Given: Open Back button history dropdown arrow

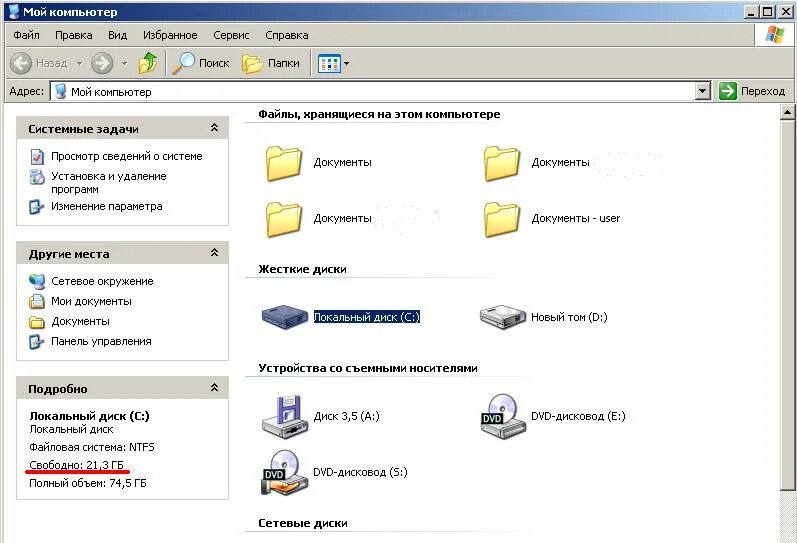Looking at the screenshot, I should point(80,64).
